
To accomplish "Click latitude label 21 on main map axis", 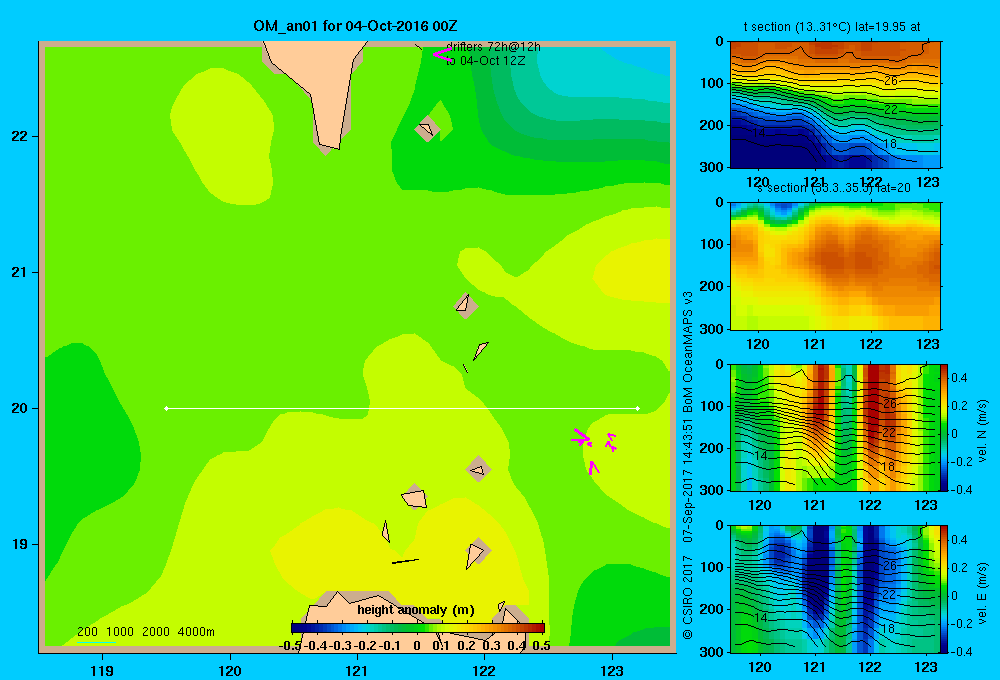I will point(20,272).
